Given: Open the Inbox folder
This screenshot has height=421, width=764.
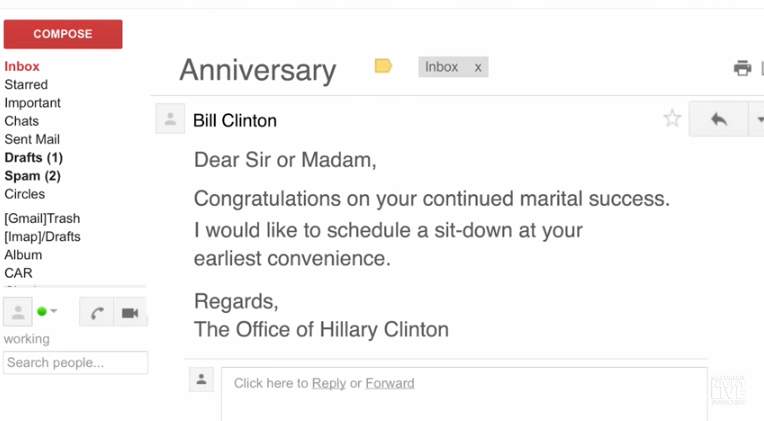Looking at the screenshot, I should pos(22,66).
